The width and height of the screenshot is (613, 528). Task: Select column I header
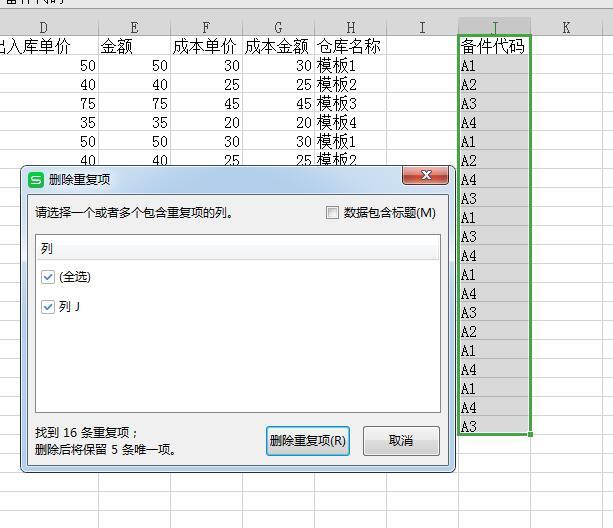click(422, 27)
